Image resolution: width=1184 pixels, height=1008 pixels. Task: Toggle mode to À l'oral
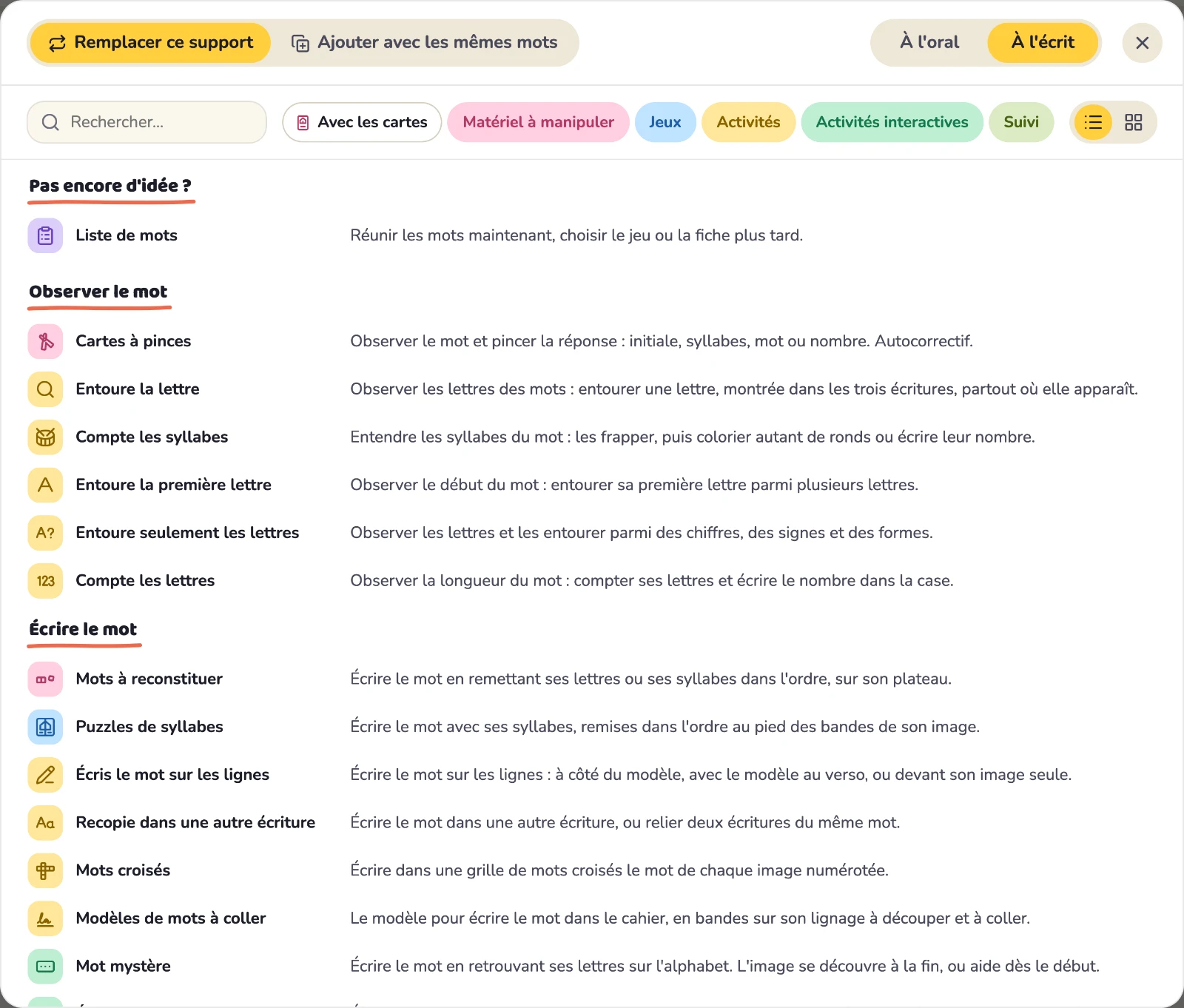click(x=929, y=42)
